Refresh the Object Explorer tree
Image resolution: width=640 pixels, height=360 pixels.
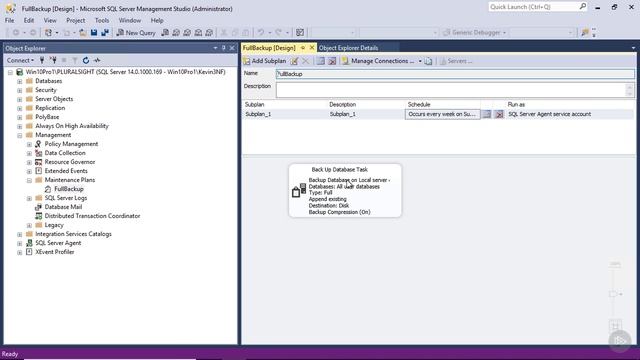[x=86, y=60]
